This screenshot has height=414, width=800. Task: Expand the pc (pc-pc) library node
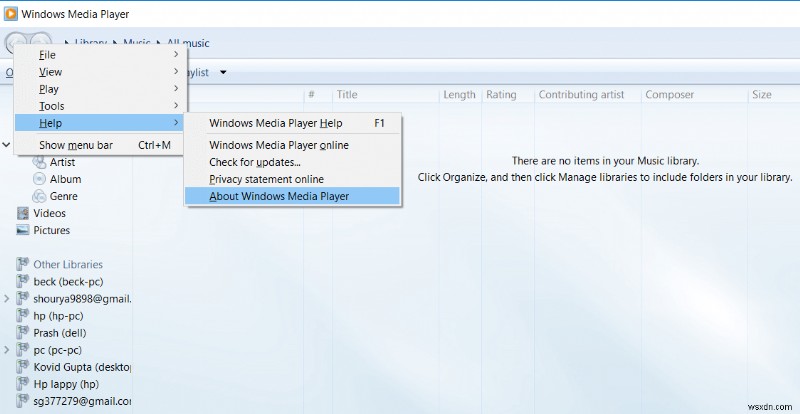7,350
